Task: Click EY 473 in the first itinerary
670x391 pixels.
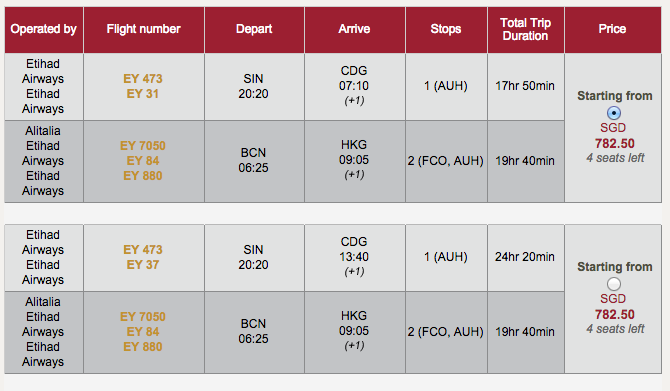Action: (x=143, y=79)
